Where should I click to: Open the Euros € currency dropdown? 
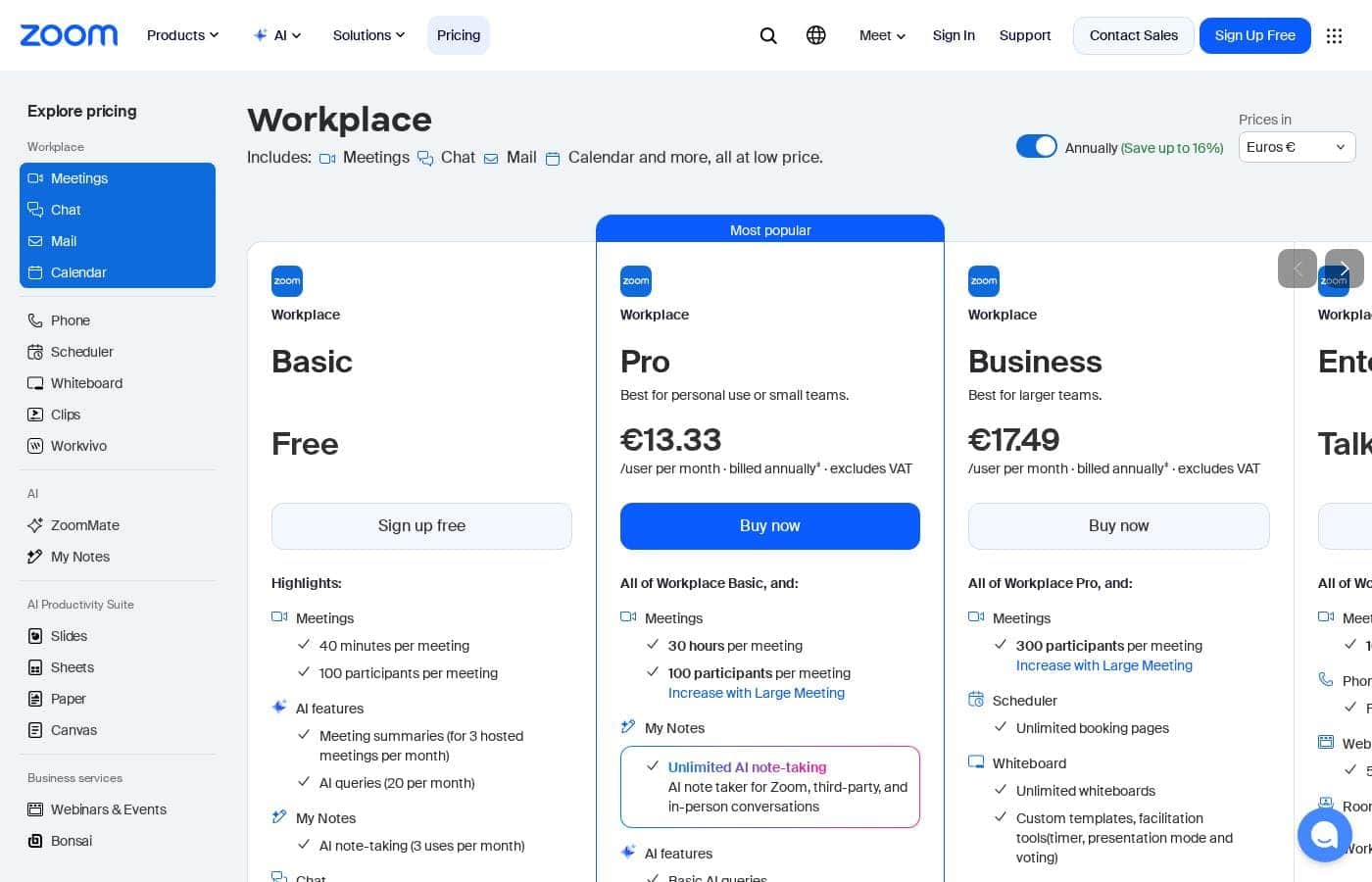point(1297,147)
